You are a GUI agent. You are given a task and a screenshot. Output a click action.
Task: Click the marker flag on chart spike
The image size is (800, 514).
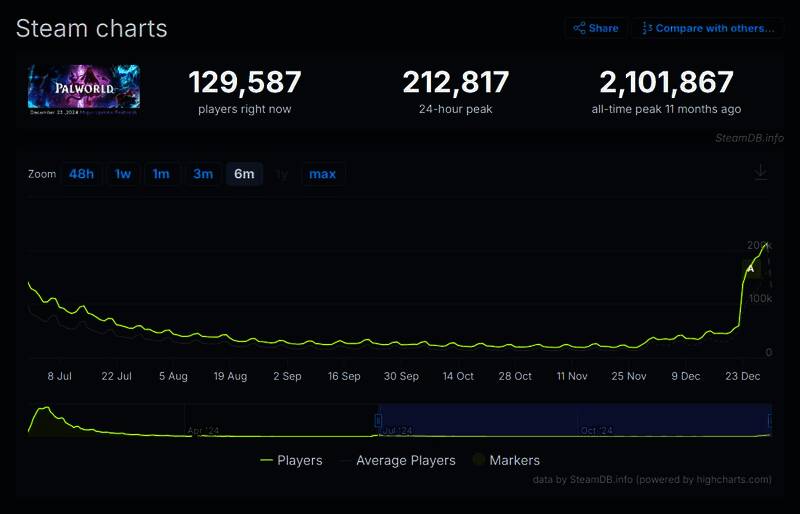pyautogui.click(x=750, y=268)
